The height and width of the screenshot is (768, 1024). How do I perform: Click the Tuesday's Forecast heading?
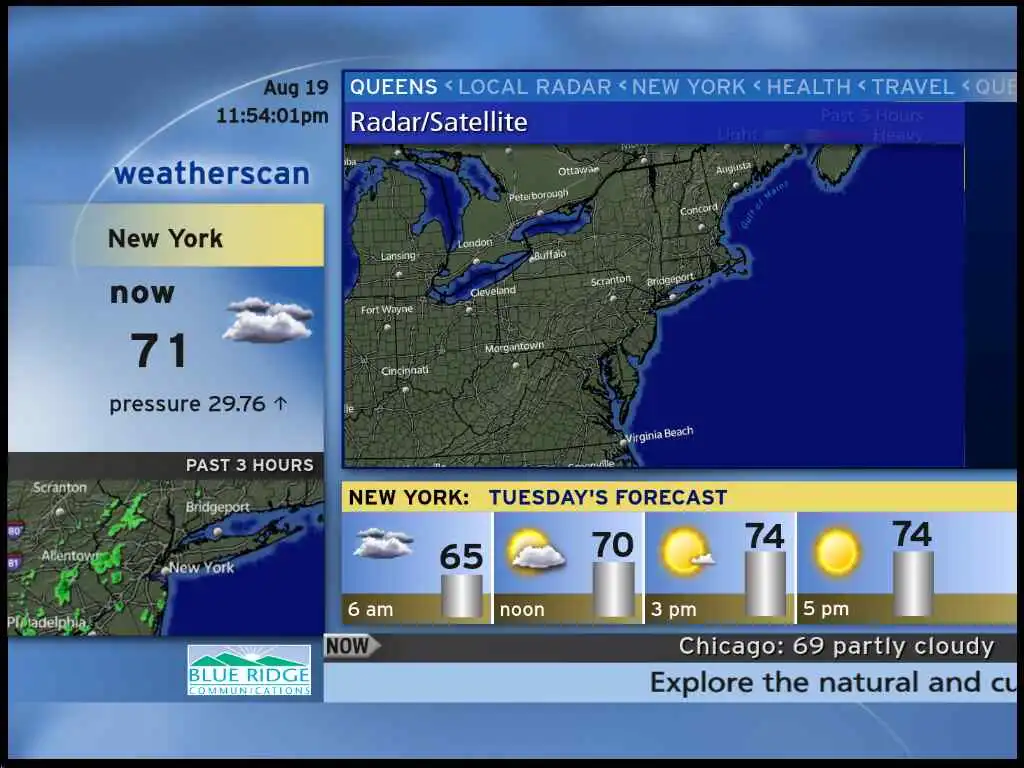[x=608, y=498]
